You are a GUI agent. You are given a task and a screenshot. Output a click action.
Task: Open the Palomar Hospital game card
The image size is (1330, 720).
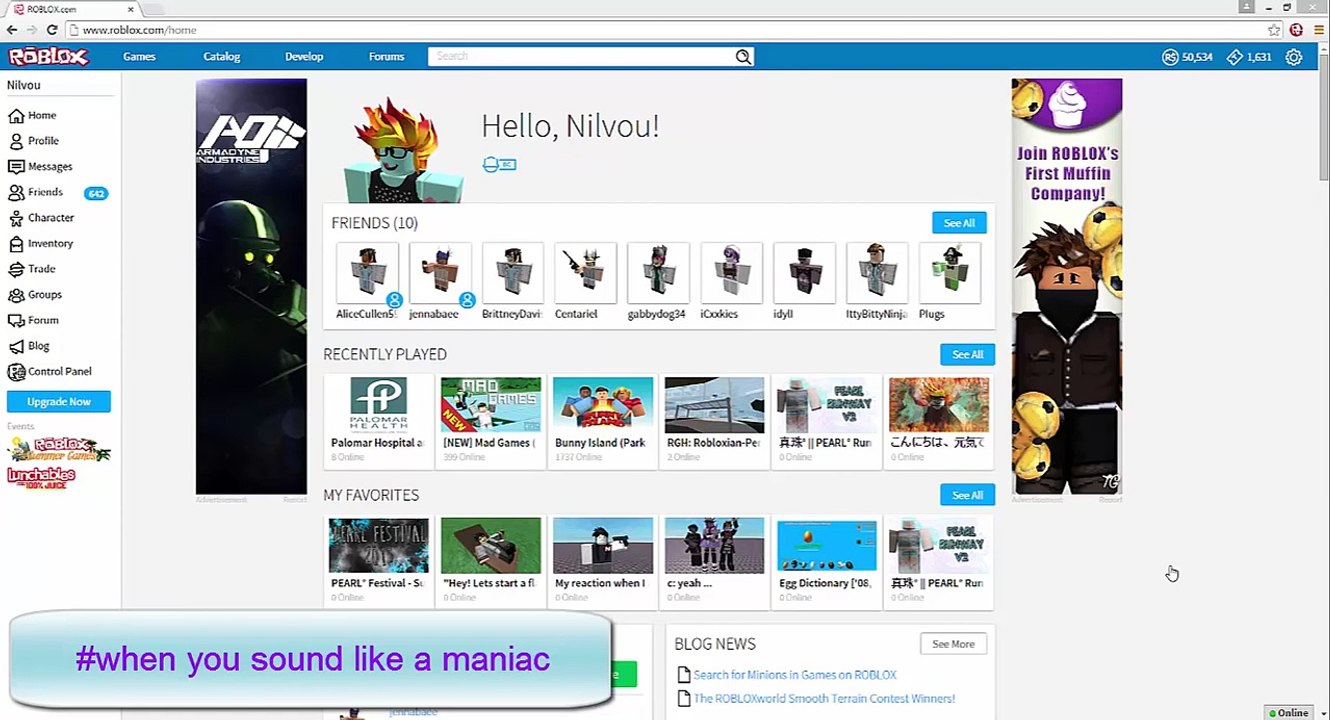pos(379,420)
